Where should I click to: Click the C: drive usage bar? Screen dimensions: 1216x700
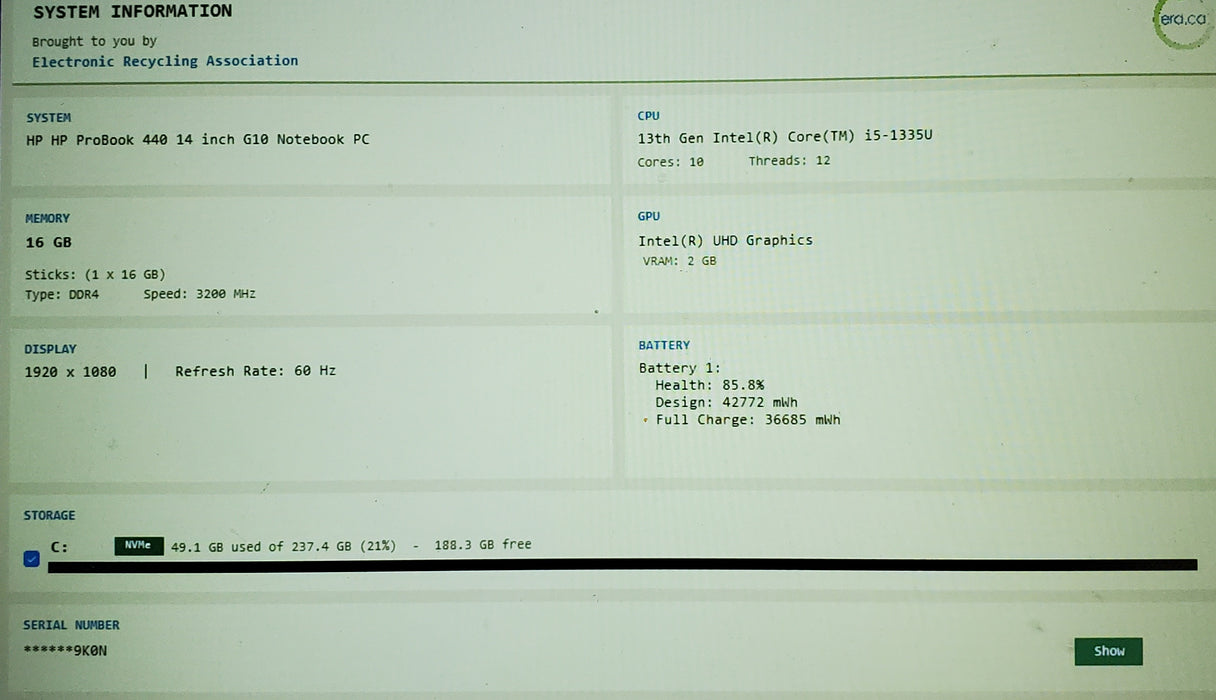point(622,565)
